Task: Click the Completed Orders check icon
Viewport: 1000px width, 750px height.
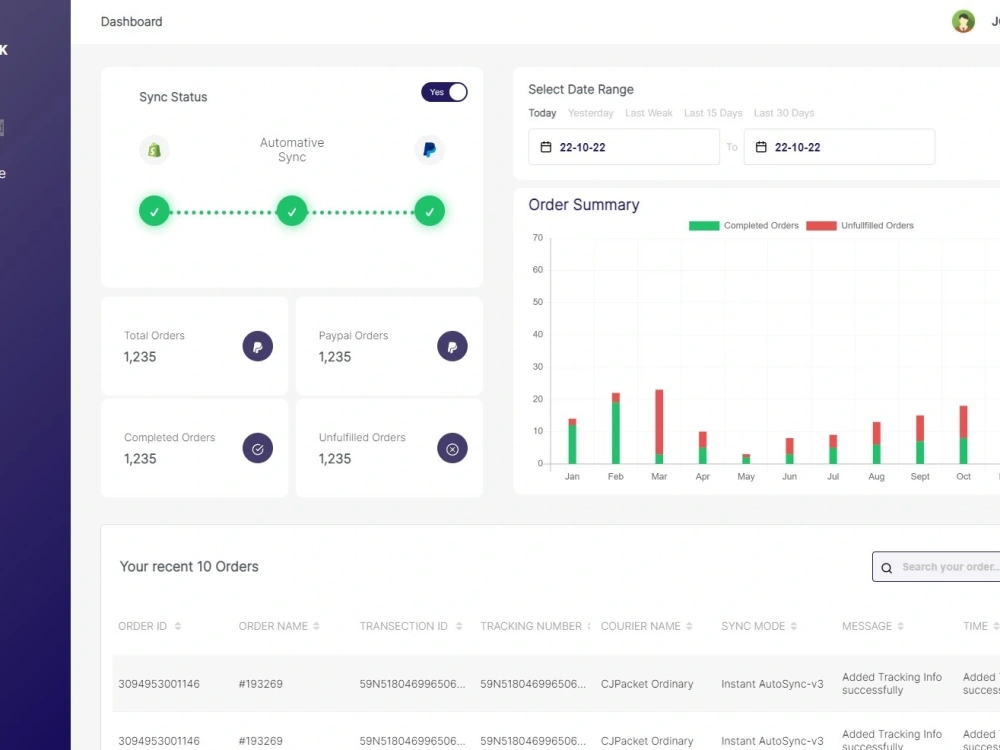Action: click(x=258, y=448)
